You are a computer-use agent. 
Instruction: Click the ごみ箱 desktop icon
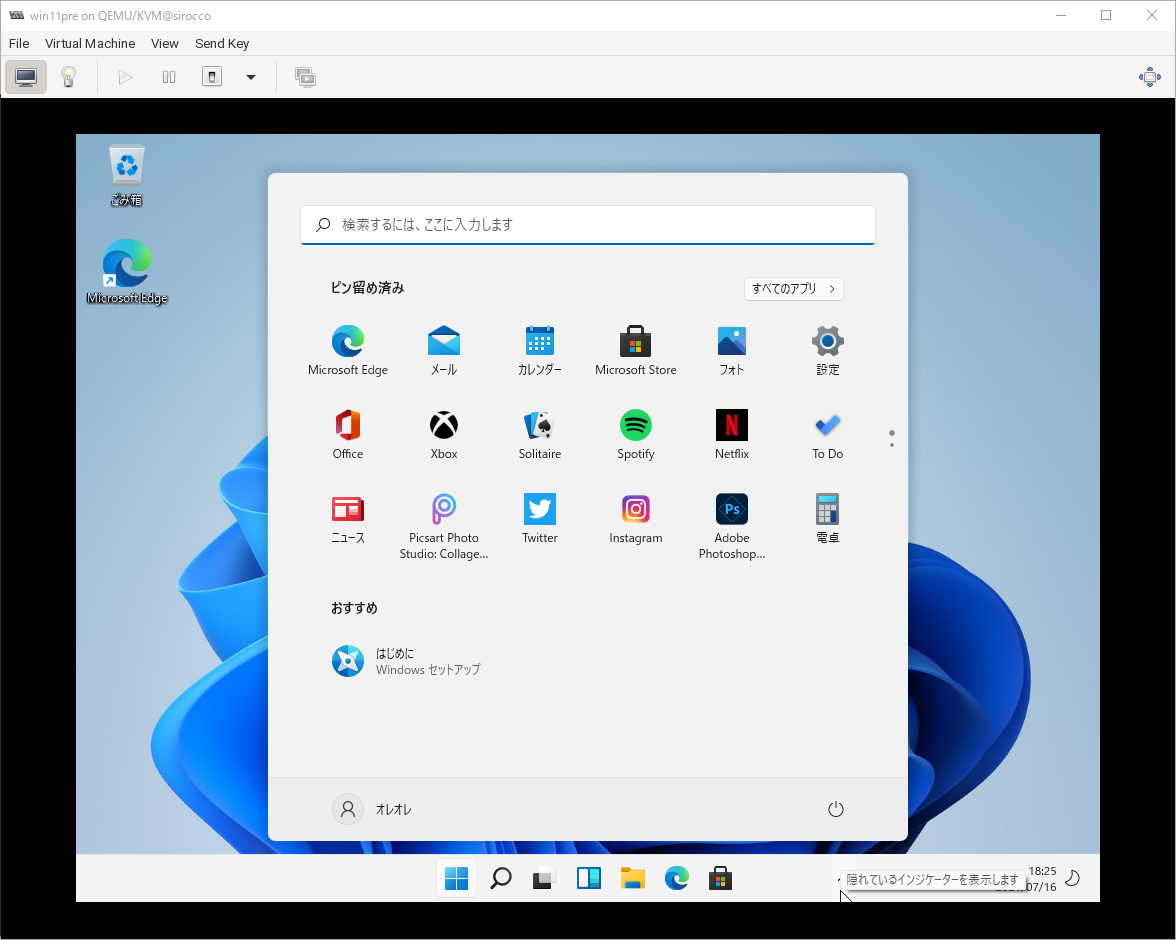[x=127, y=176]
